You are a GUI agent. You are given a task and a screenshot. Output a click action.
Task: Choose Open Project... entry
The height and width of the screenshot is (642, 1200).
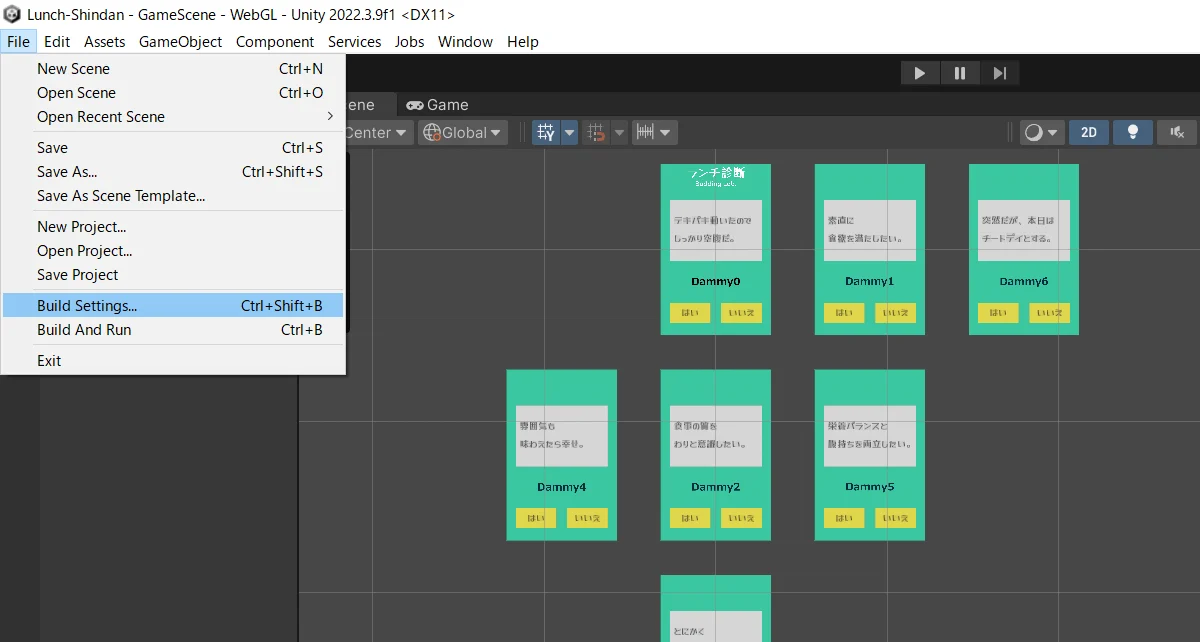(x=173, y=251)
